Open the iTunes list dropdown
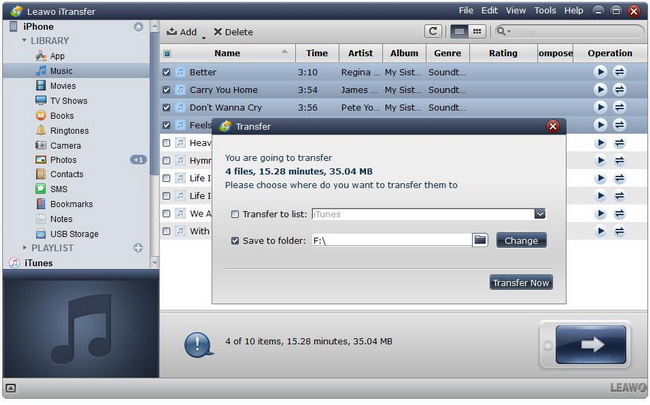The width and height of the screenshot is (650, 405). coord(540,214)
